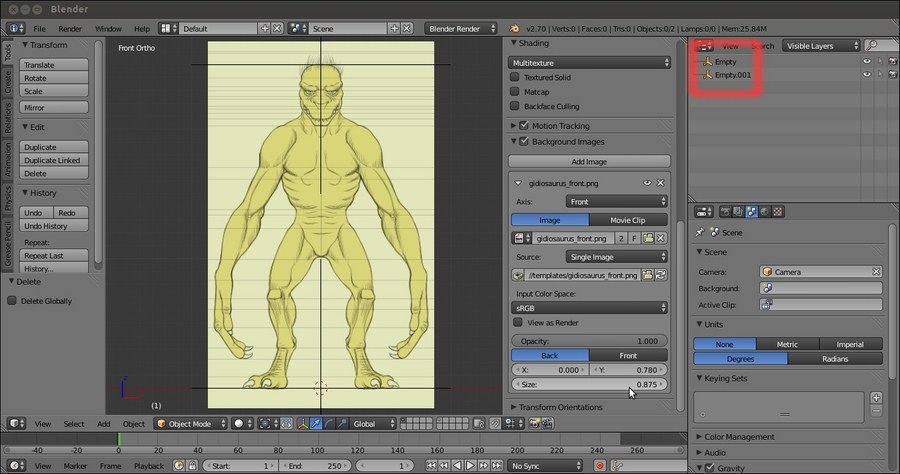The image size is (900, 474).
Task: Toggle the Motion Tracking checkbox
Action: (x=523, y=125)
